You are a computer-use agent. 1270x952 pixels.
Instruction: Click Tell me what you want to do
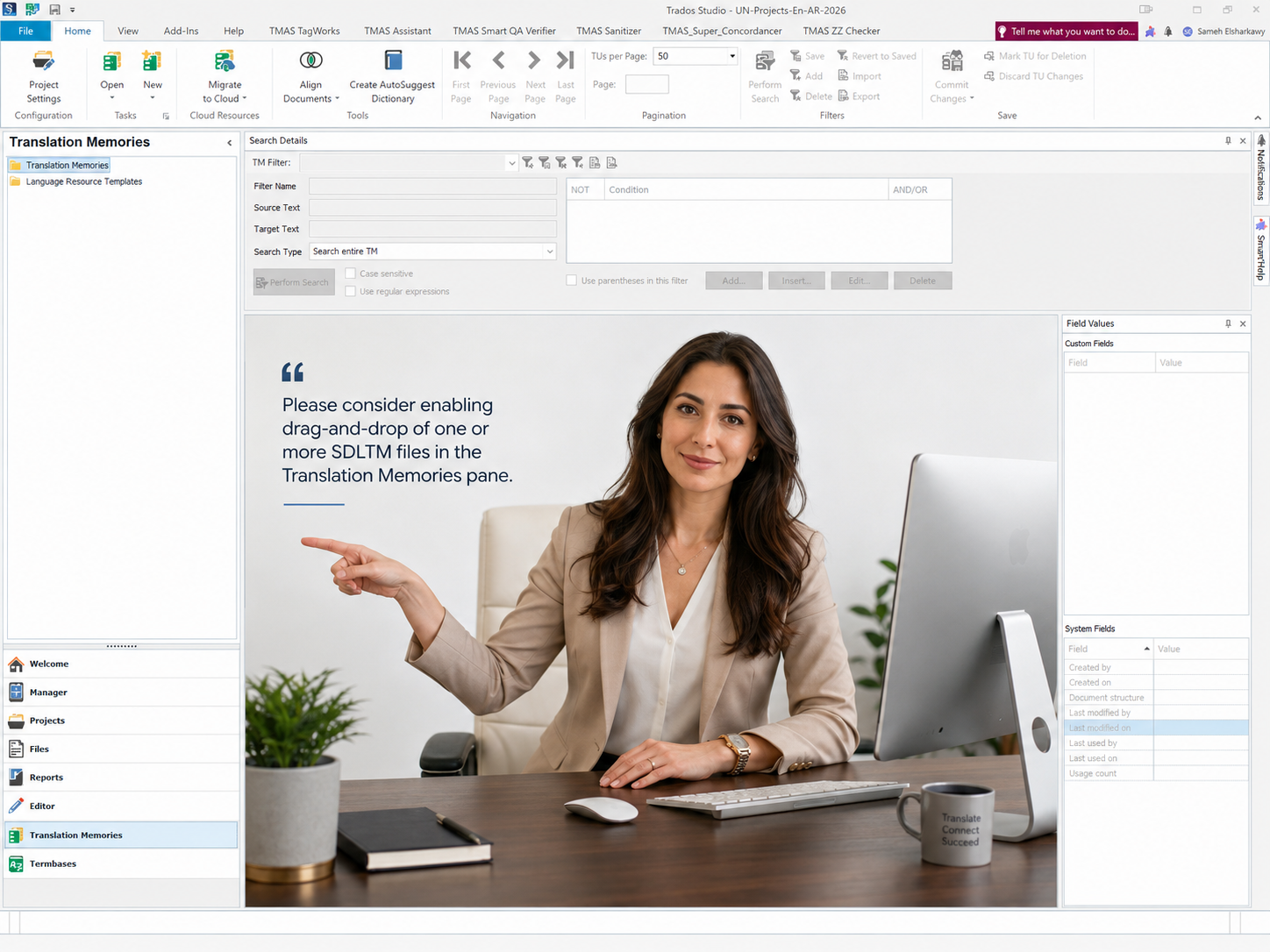tap(1067, 32)
